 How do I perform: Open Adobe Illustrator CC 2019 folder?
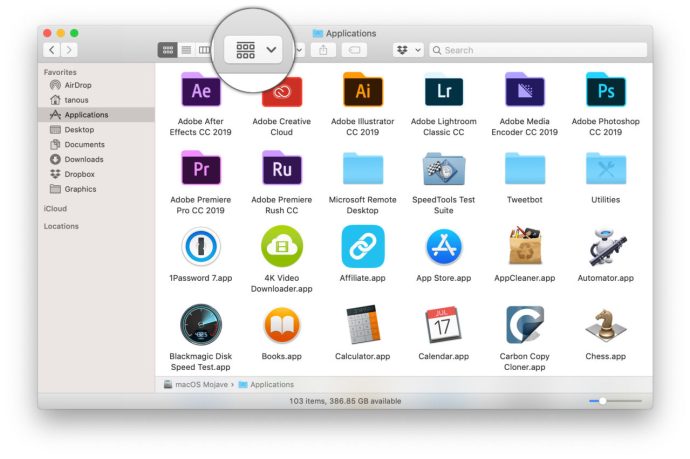pyautogui.click(x=363, y=91)
